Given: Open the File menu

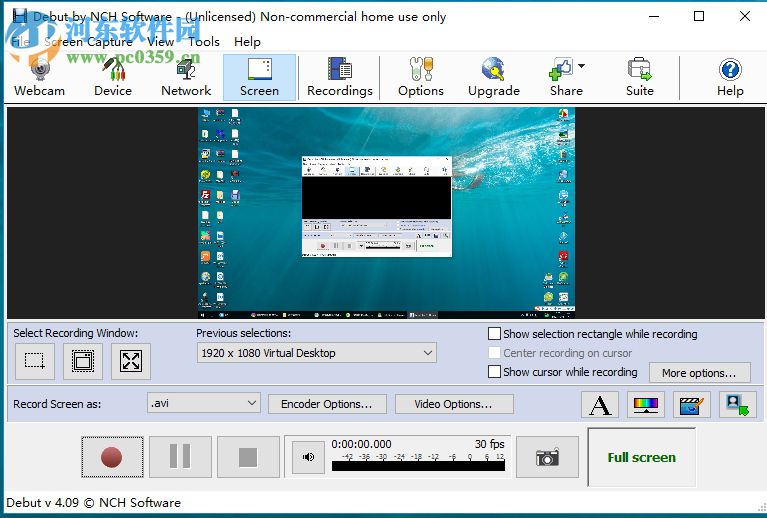Looking at the screenshot, I should click(21, 42).
